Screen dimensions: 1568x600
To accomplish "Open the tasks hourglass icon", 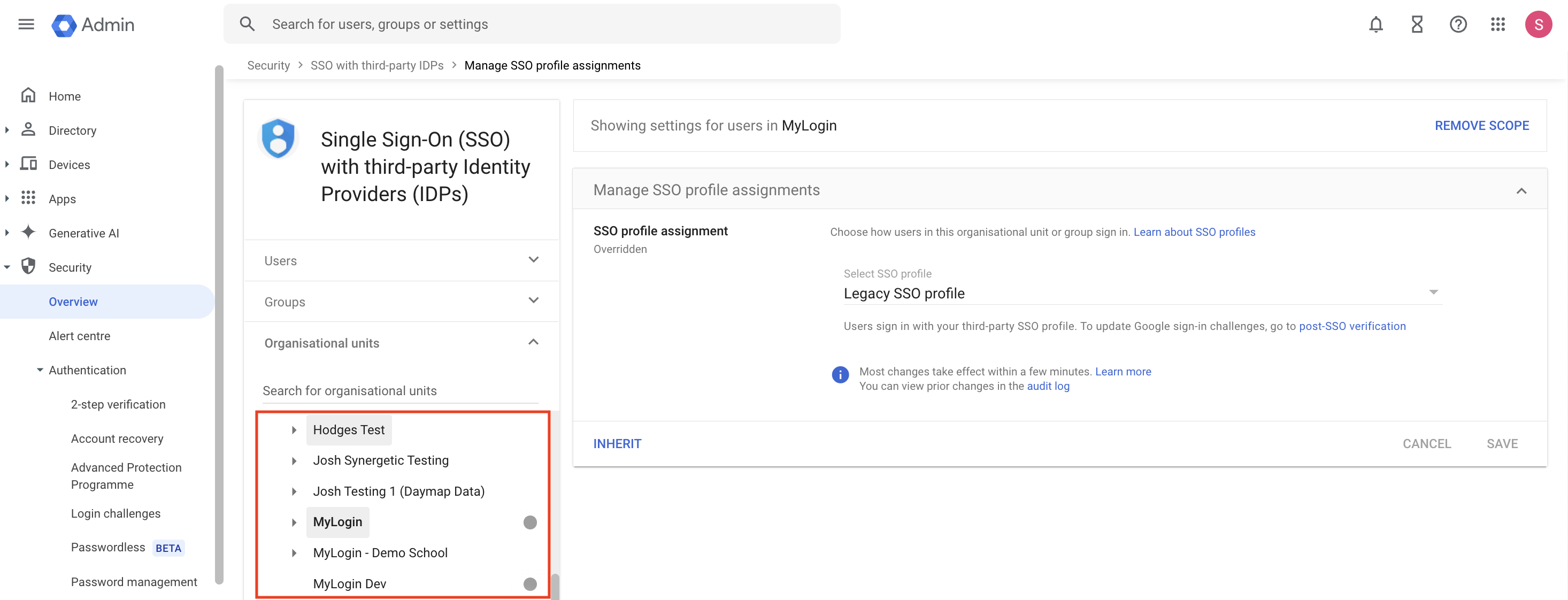I will pos(1417,25).
